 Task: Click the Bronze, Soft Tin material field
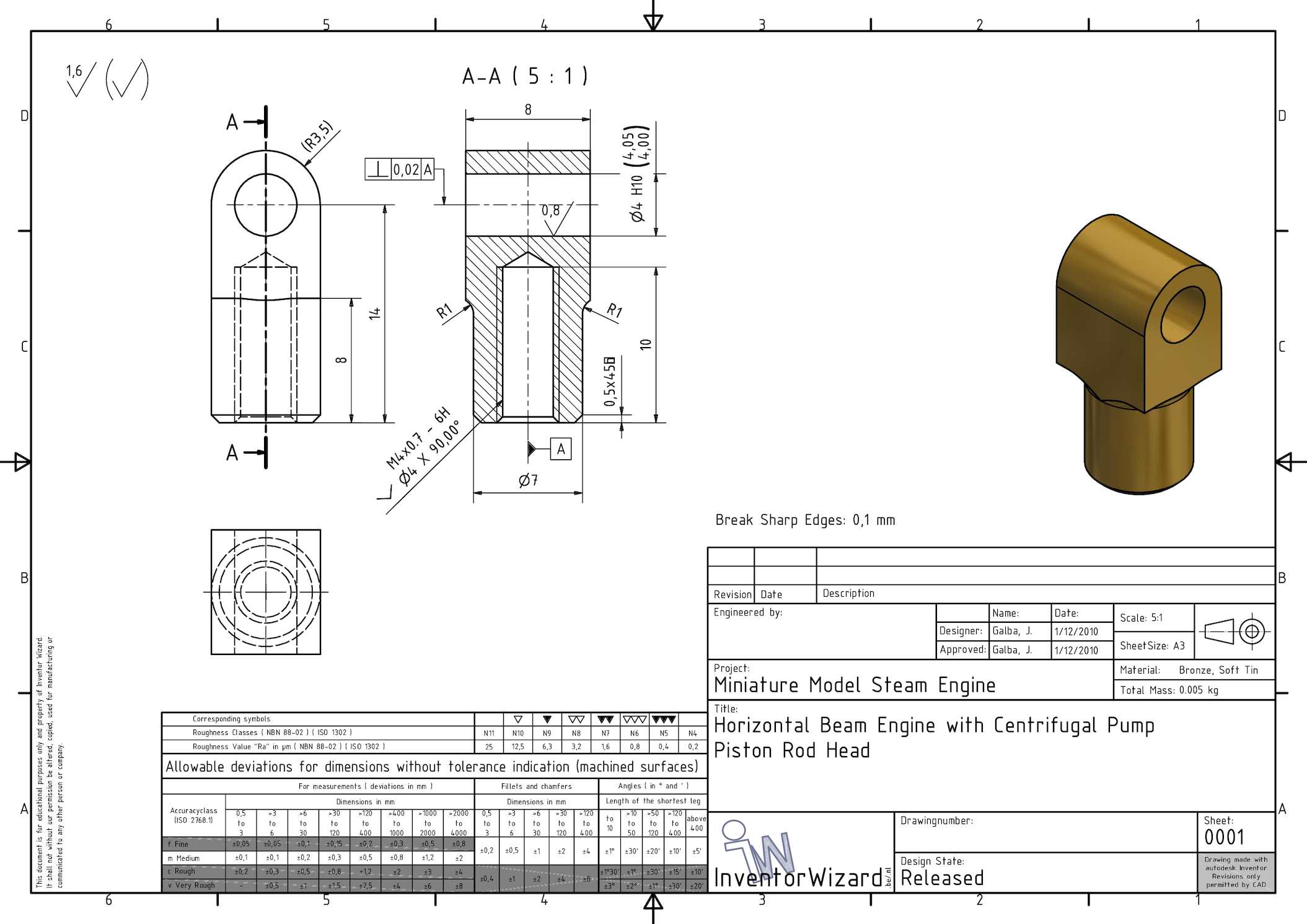point(1218,670)
